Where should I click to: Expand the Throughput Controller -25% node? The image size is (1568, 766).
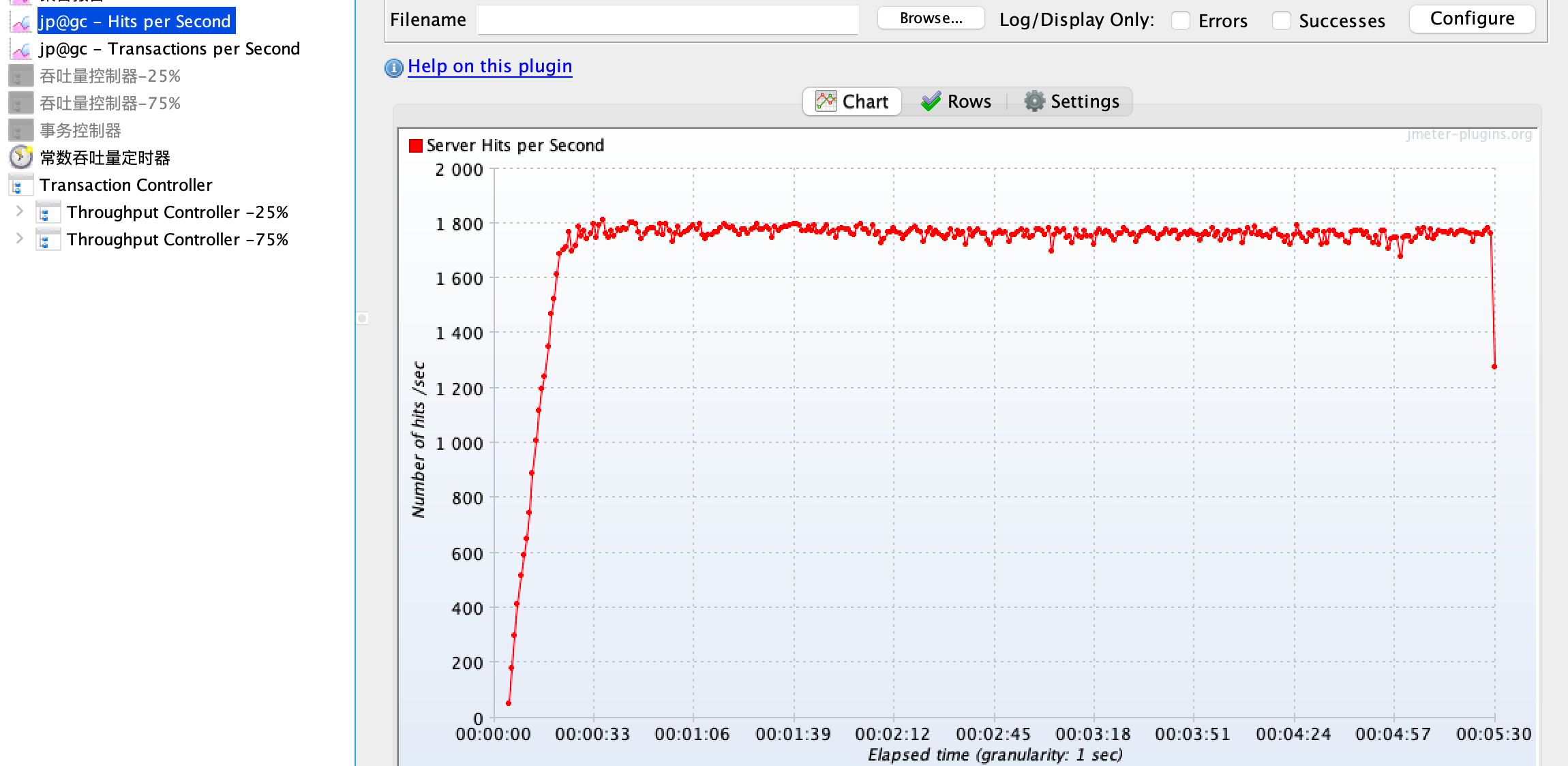click(x=20, y=211)
